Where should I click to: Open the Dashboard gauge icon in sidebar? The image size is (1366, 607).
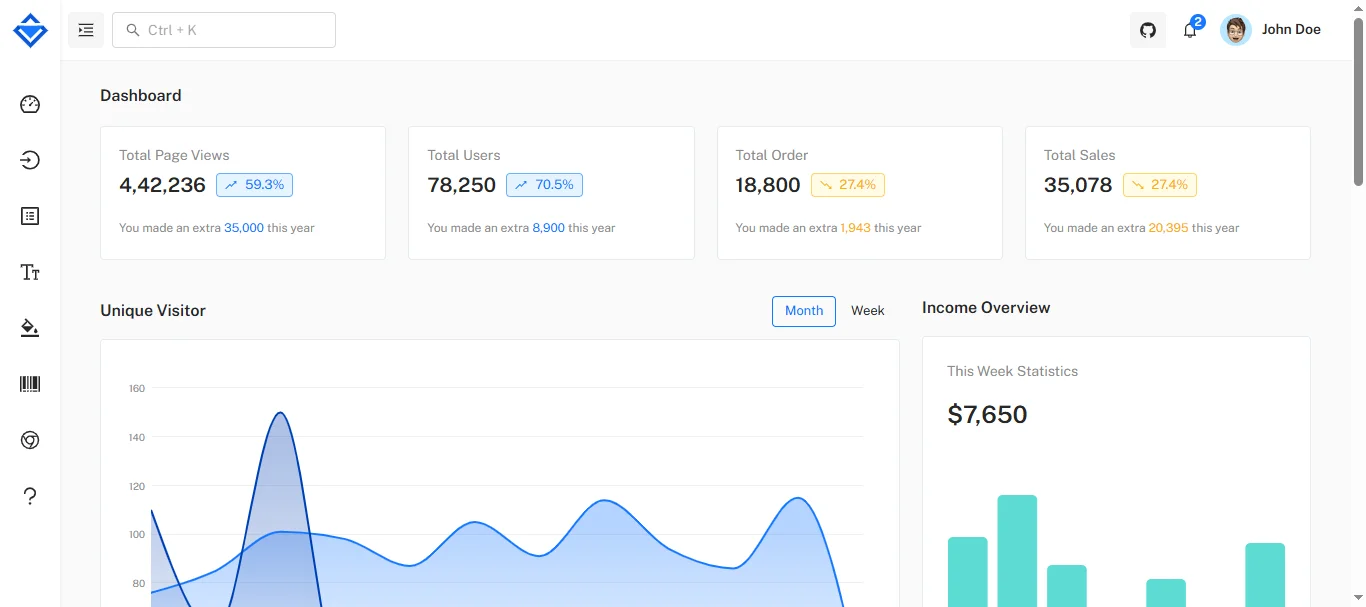coord(30,104)
